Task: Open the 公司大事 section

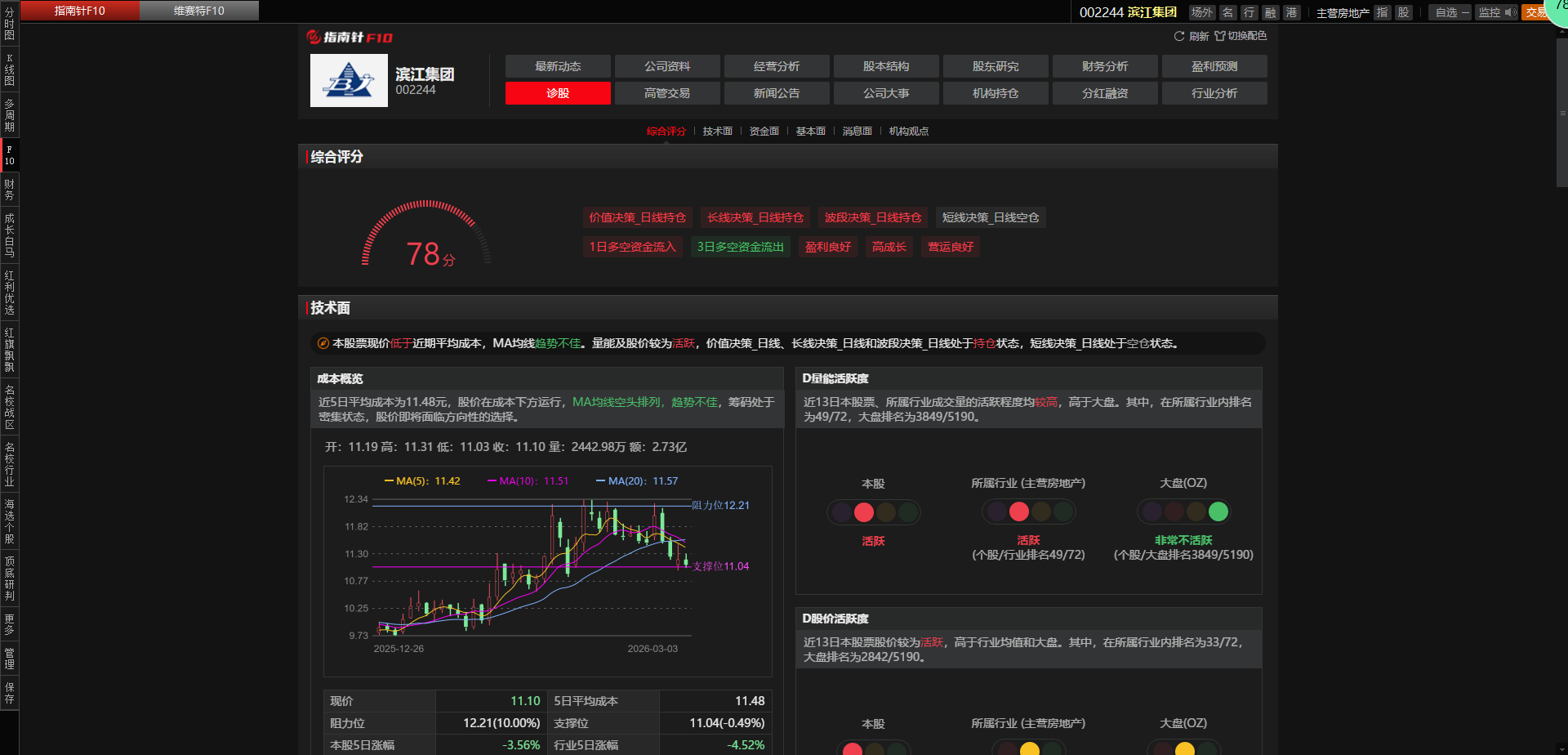Action: (x=886, y=93)
